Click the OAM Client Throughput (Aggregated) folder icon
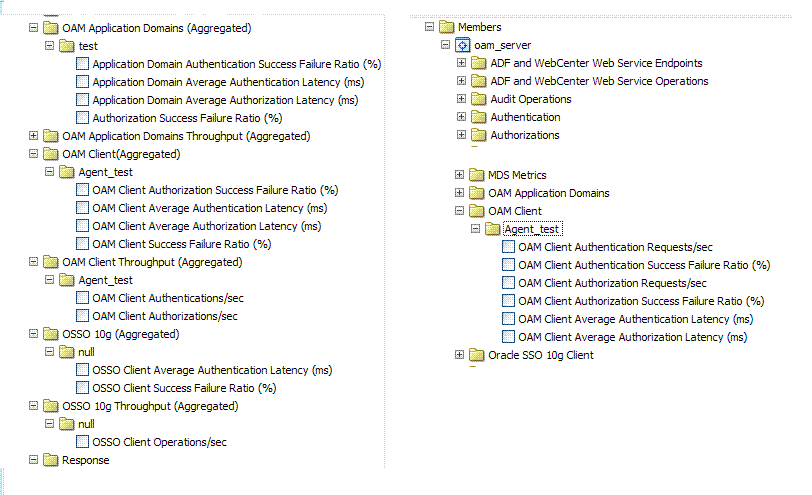 pyautogui.click(x=50, y=262)
